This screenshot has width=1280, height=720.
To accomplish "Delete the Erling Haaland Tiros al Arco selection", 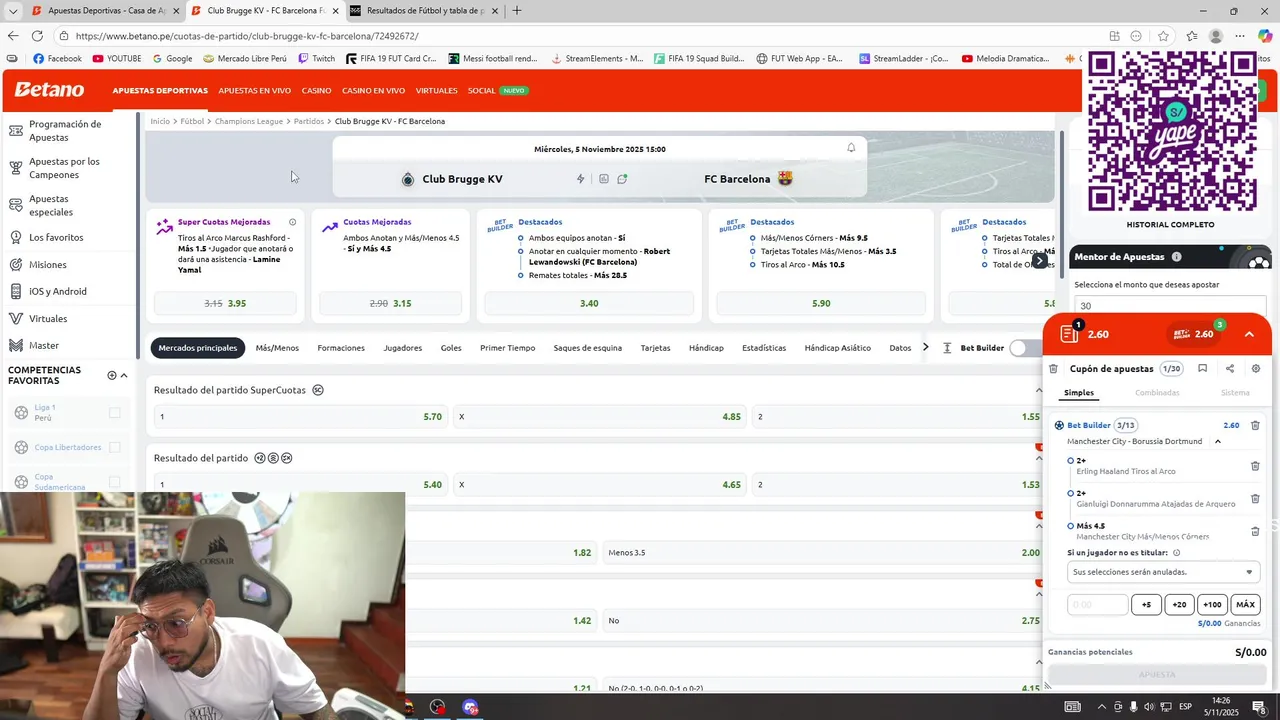I will 1255,466.
